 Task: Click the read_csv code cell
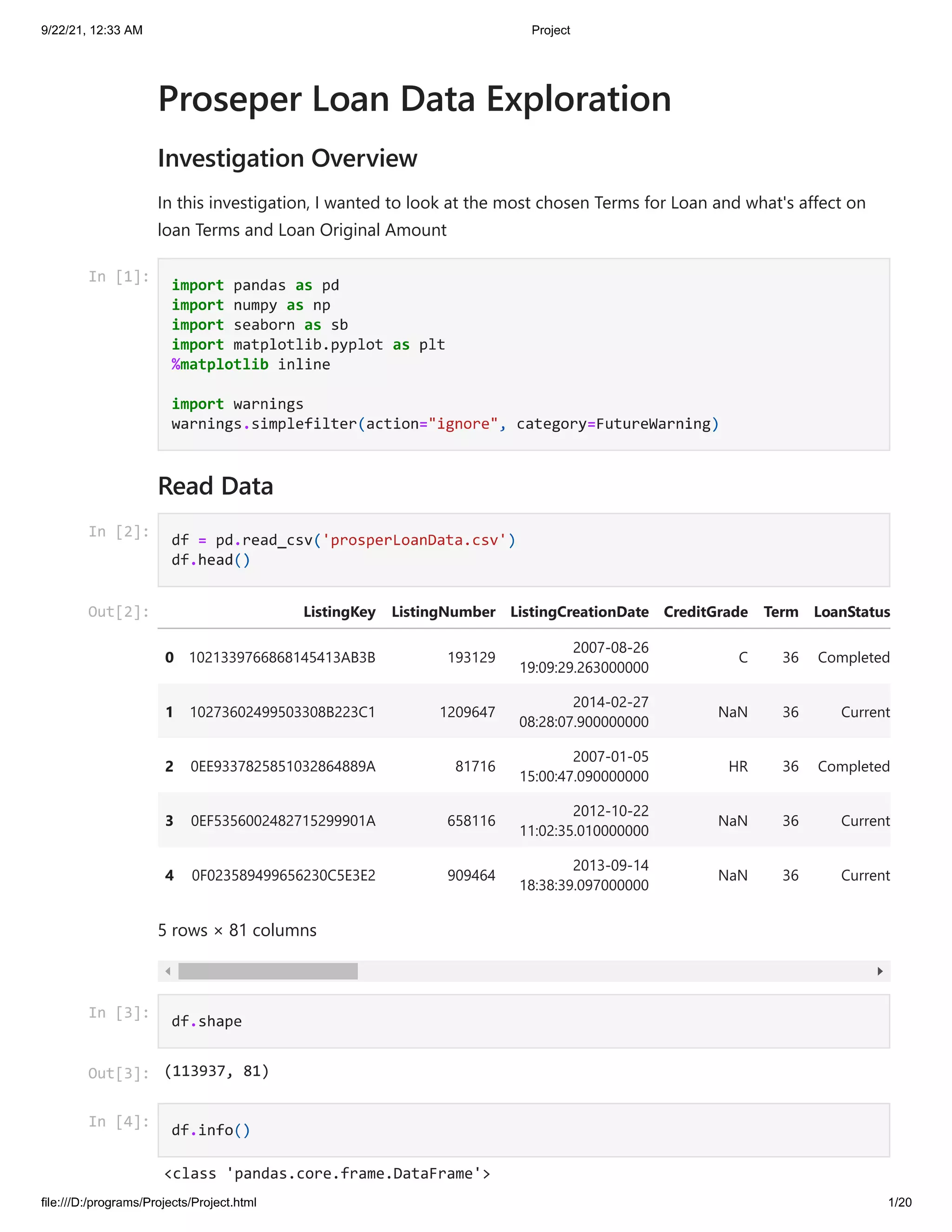523,550
